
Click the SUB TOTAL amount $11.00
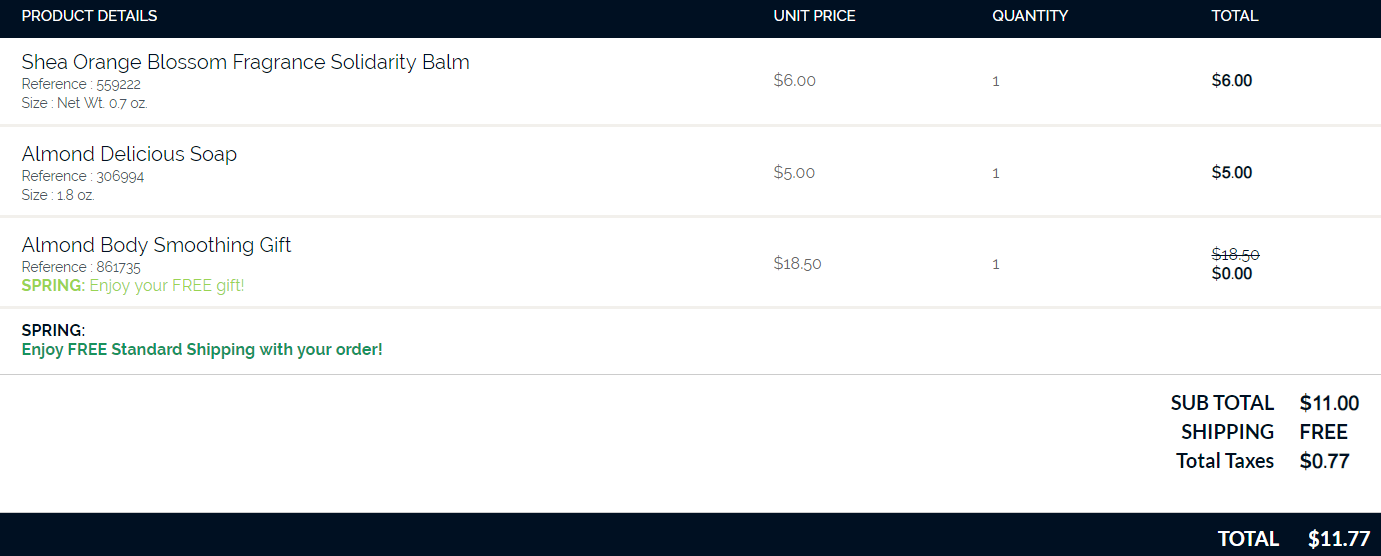(1329, 403)
